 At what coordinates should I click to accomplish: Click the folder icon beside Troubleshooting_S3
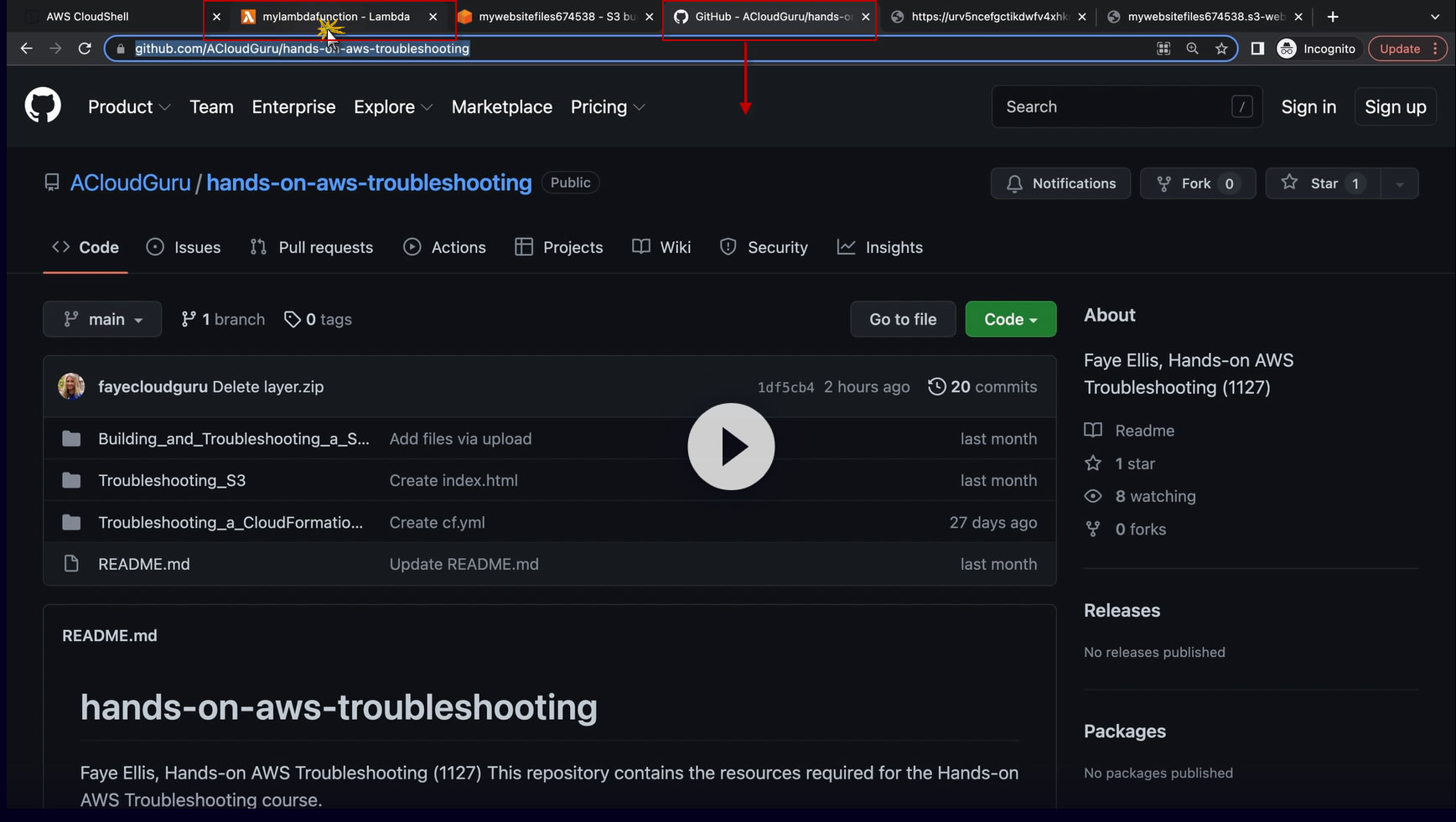tap(71, 480)
